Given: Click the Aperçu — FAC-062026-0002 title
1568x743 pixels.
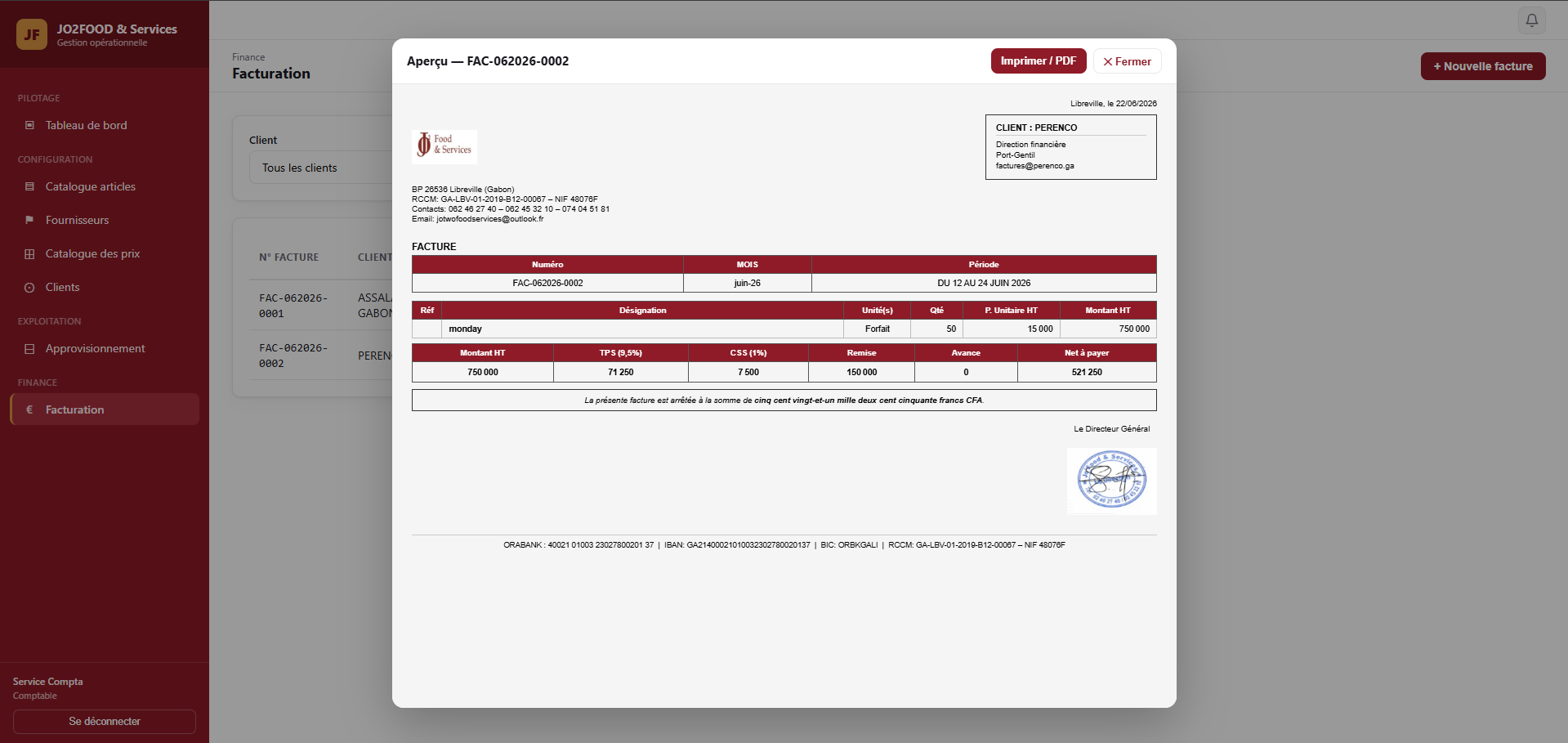Looking at the screenshot, I should coord(488,61).
